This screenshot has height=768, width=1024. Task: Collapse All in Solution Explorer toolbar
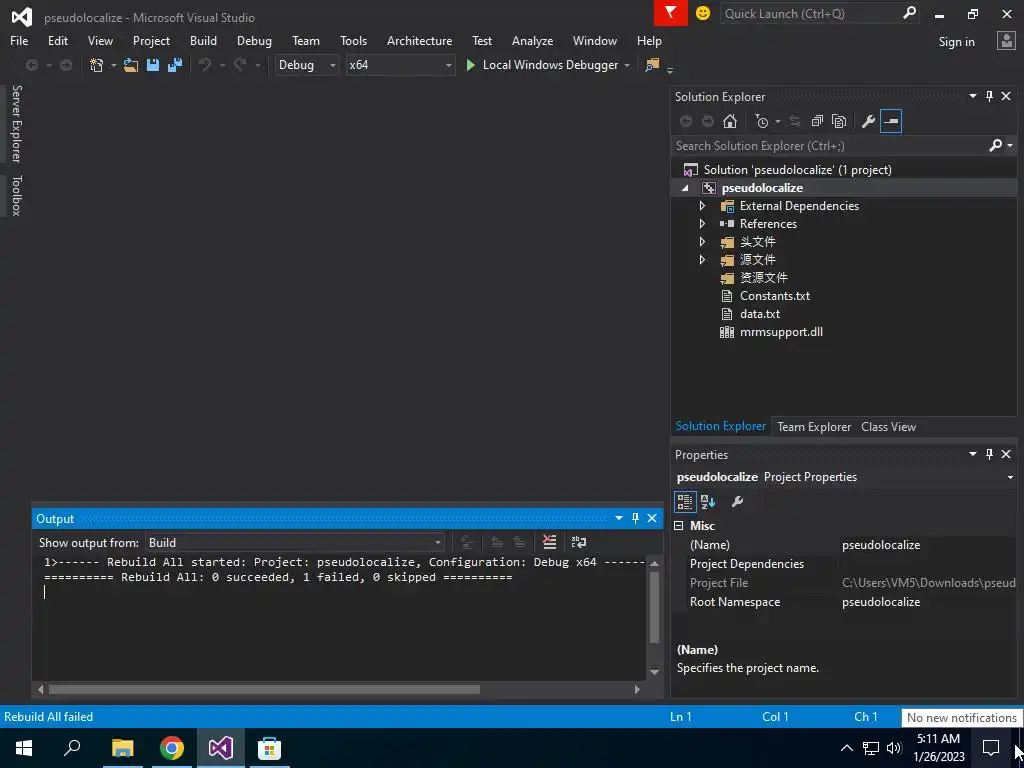817,121
